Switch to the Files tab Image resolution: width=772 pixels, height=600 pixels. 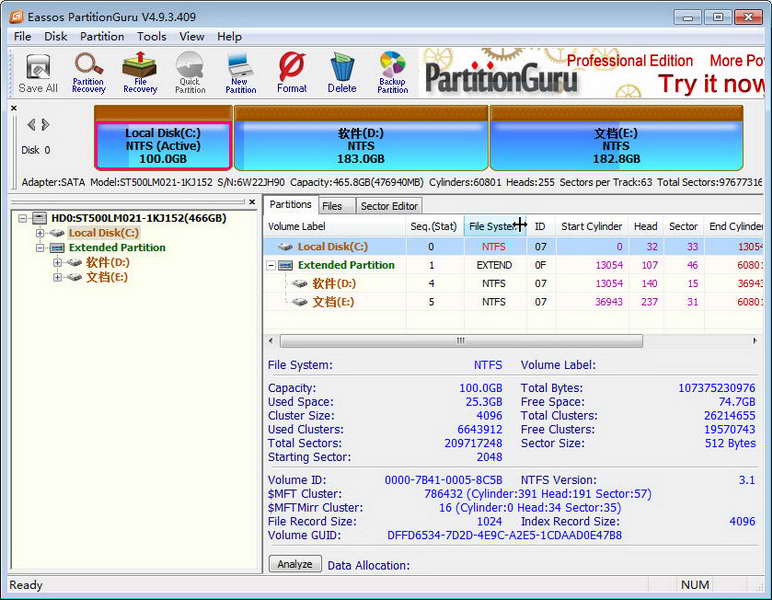pos(332,206)
